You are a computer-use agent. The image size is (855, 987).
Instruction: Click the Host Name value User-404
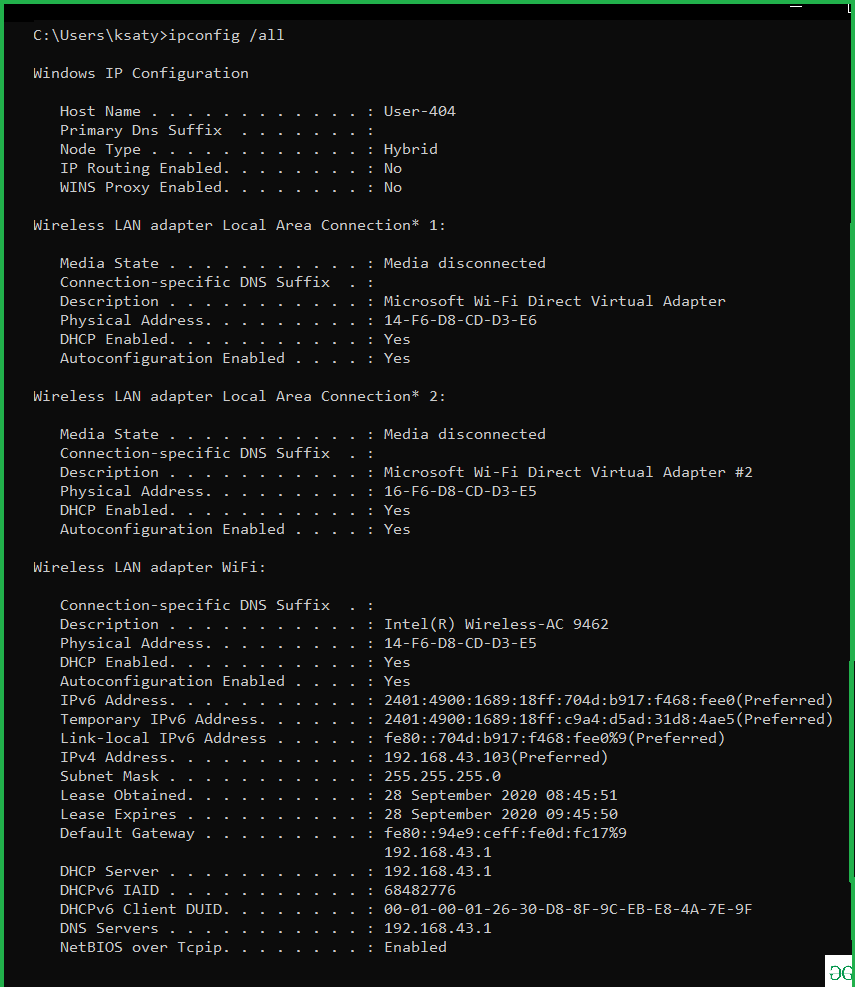[419, 111]
